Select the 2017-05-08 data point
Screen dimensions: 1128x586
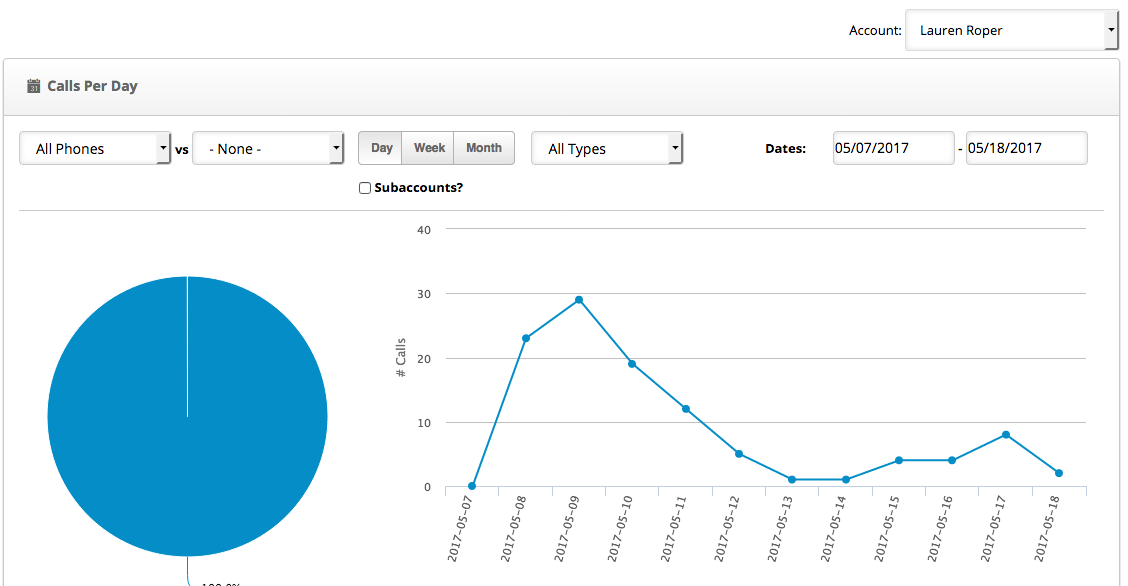coord(526,338)
